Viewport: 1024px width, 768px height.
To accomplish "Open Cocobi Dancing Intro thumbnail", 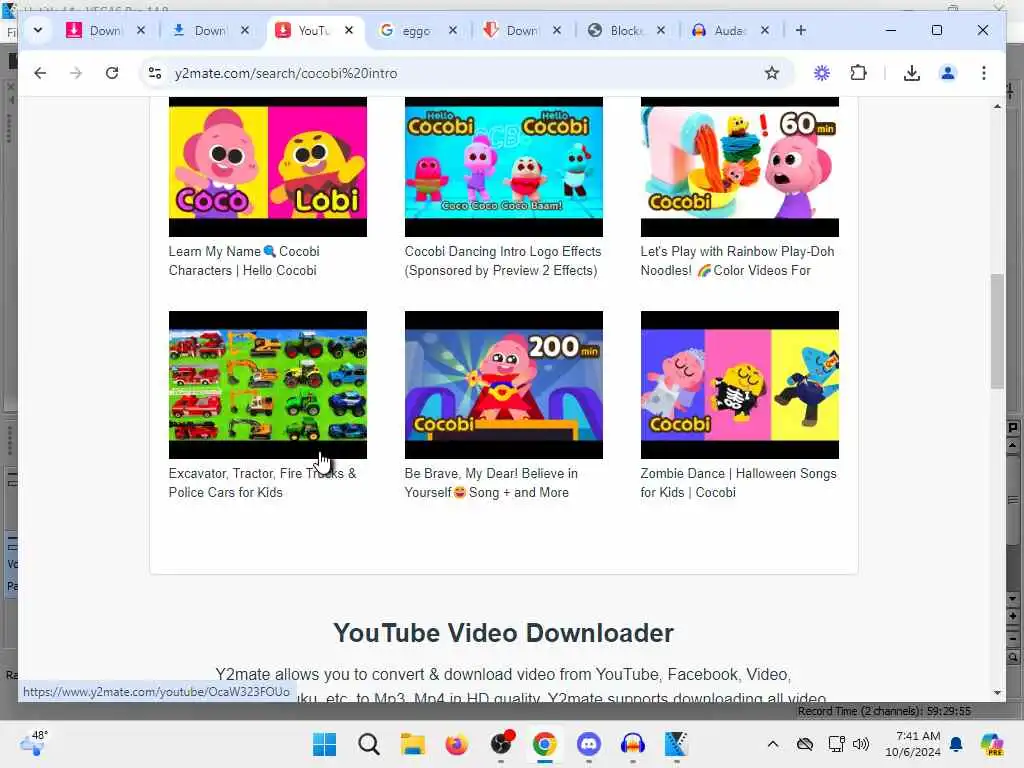I will 504,167.
